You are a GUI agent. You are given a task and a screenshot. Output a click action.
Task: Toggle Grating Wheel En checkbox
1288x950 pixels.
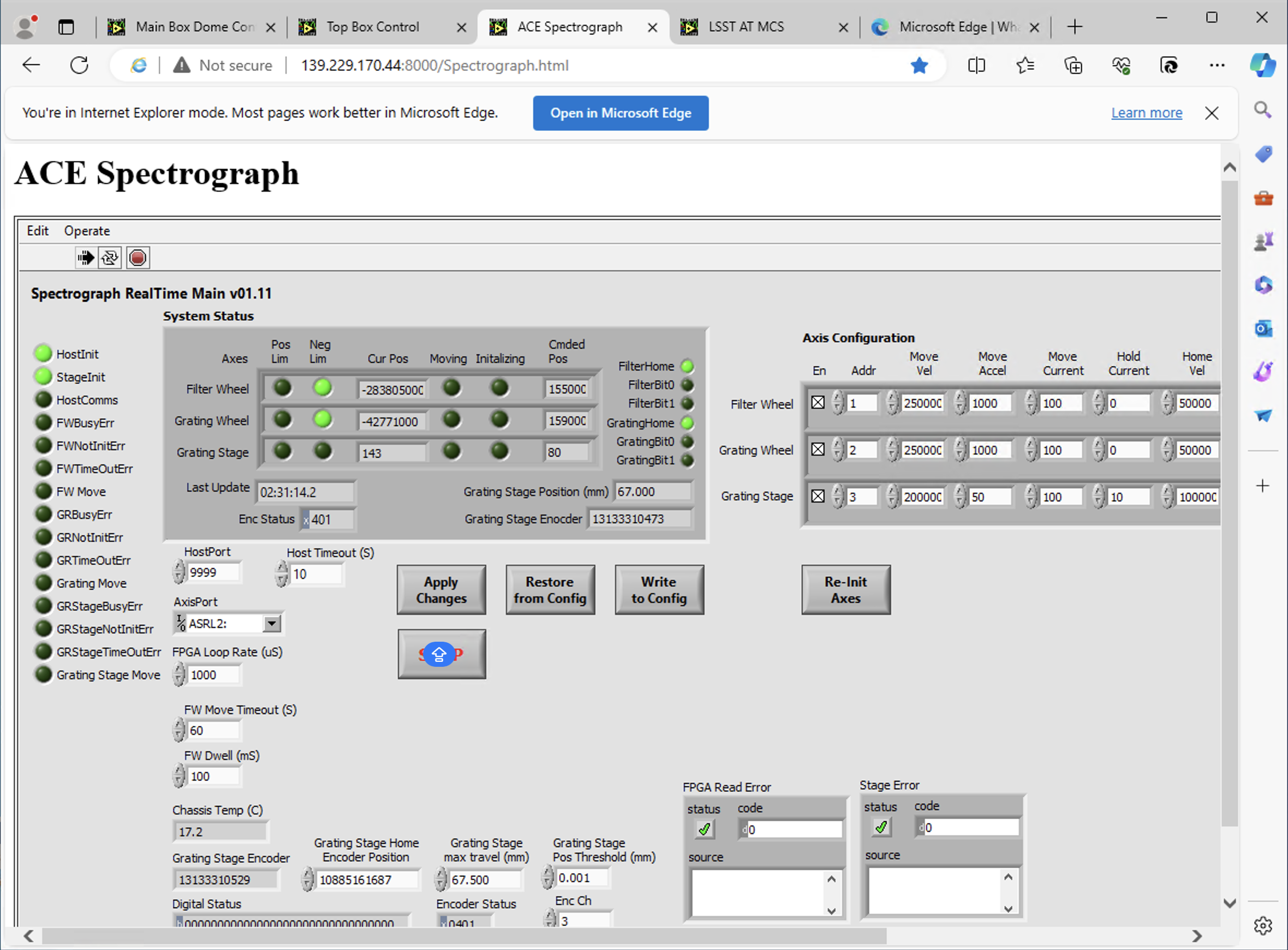coord(818,449)
